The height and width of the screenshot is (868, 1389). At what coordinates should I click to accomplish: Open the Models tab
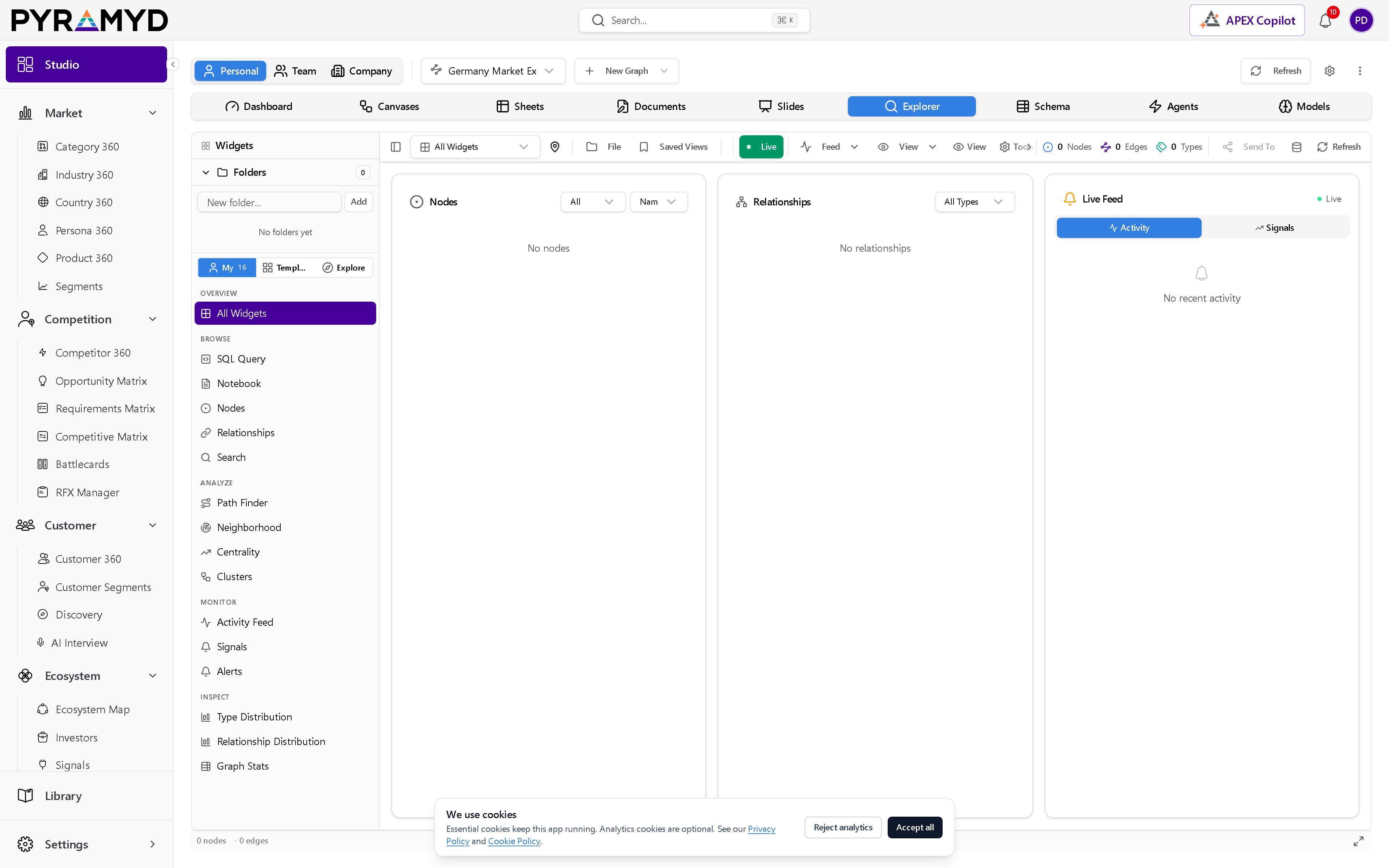[1304, 106]
